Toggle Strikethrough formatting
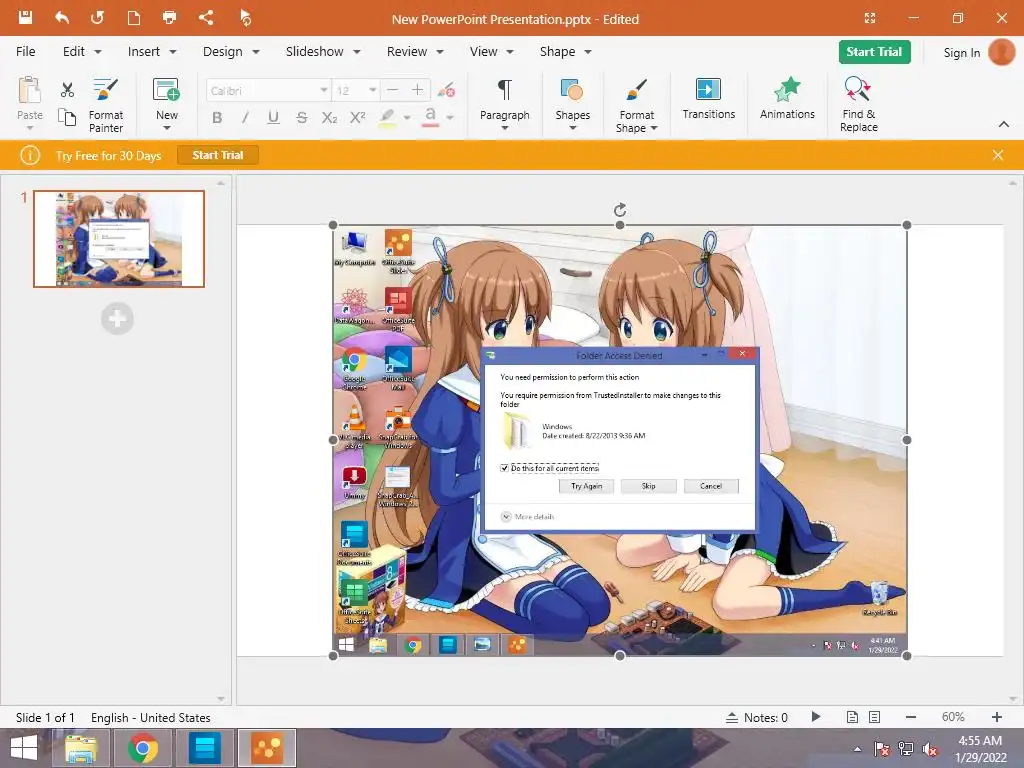 click(301, 118)
